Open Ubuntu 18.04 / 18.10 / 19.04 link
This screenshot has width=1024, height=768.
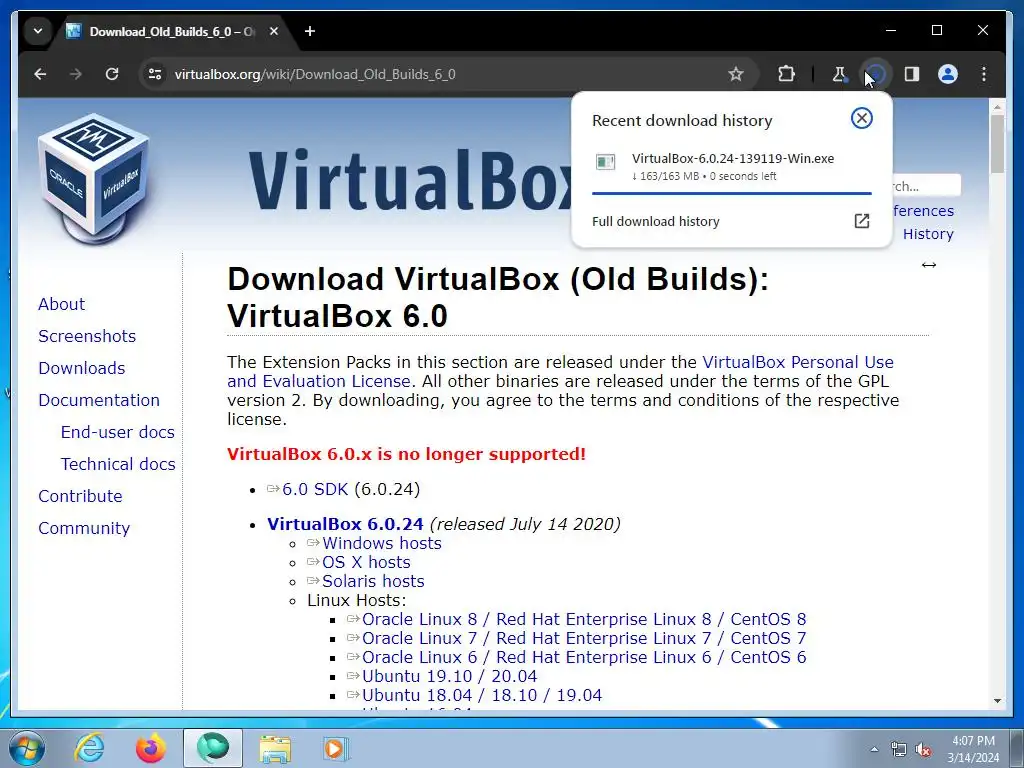482,695
